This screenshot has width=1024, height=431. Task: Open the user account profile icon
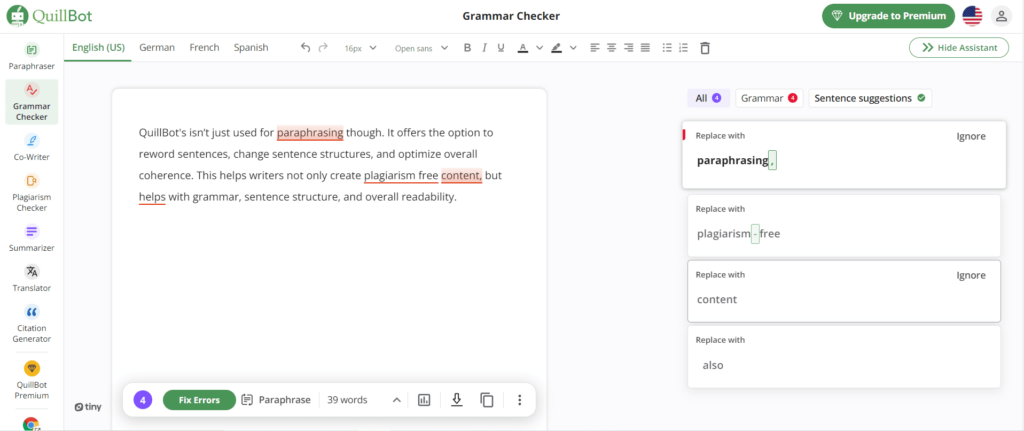[1001, 16]
